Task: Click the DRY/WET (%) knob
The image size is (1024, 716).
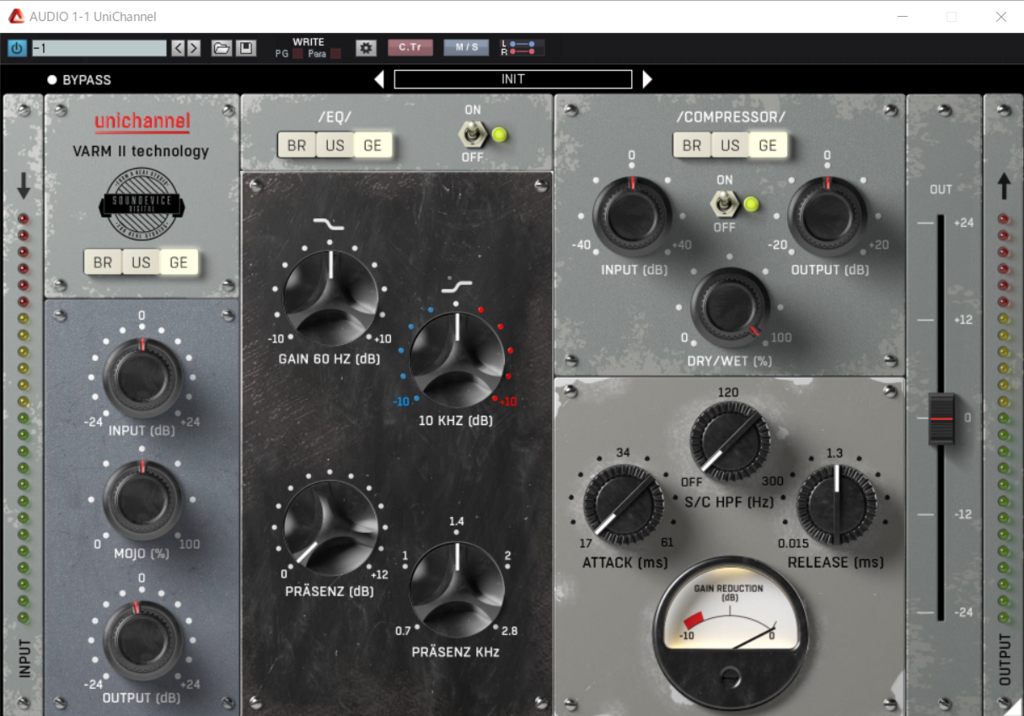Action: [x=730, y=307]
